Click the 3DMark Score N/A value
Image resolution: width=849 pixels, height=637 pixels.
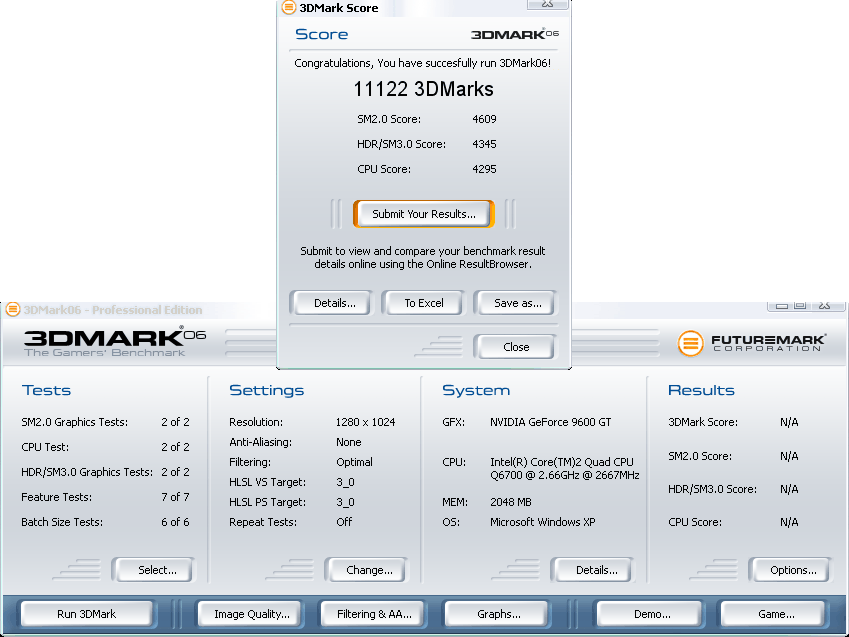point(789,422)
